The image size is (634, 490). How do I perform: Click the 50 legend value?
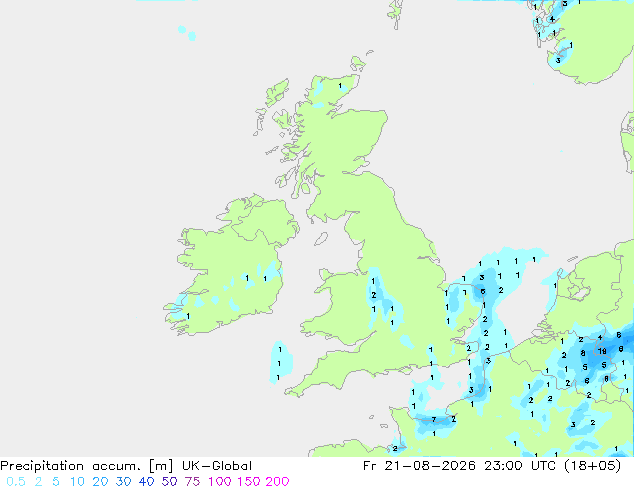click(169, 482)
